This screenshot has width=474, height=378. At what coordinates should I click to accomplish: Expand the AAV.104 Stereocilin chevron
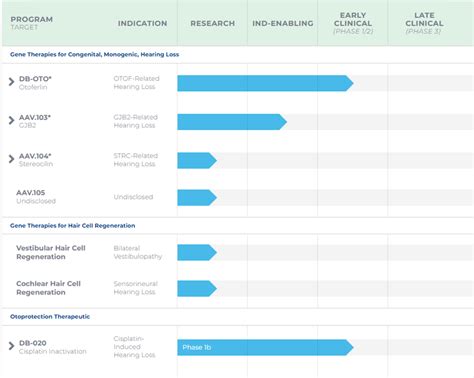click(12, 159)
